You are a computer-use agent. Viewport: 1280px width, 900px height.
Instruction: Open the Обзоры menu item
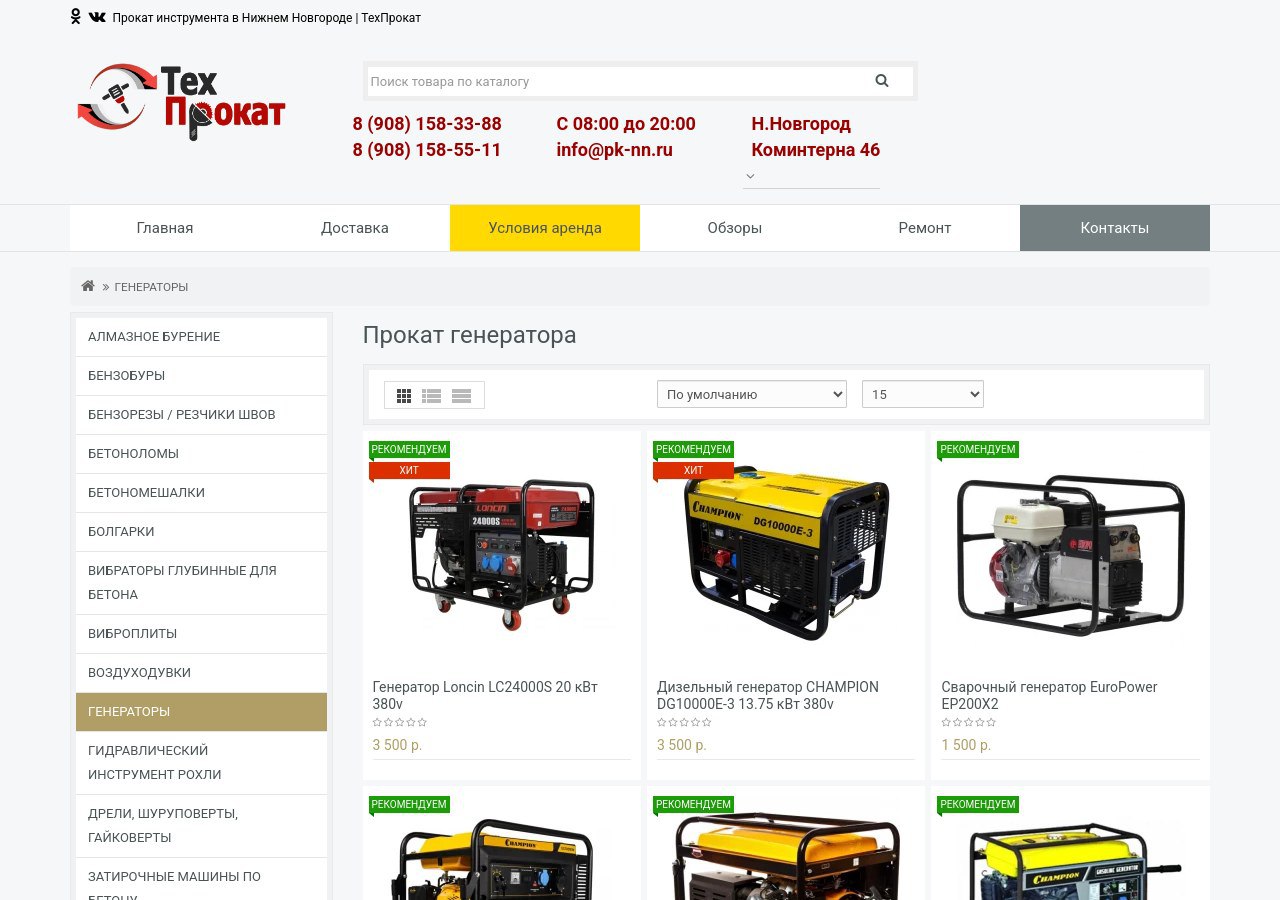pos(735,228)
